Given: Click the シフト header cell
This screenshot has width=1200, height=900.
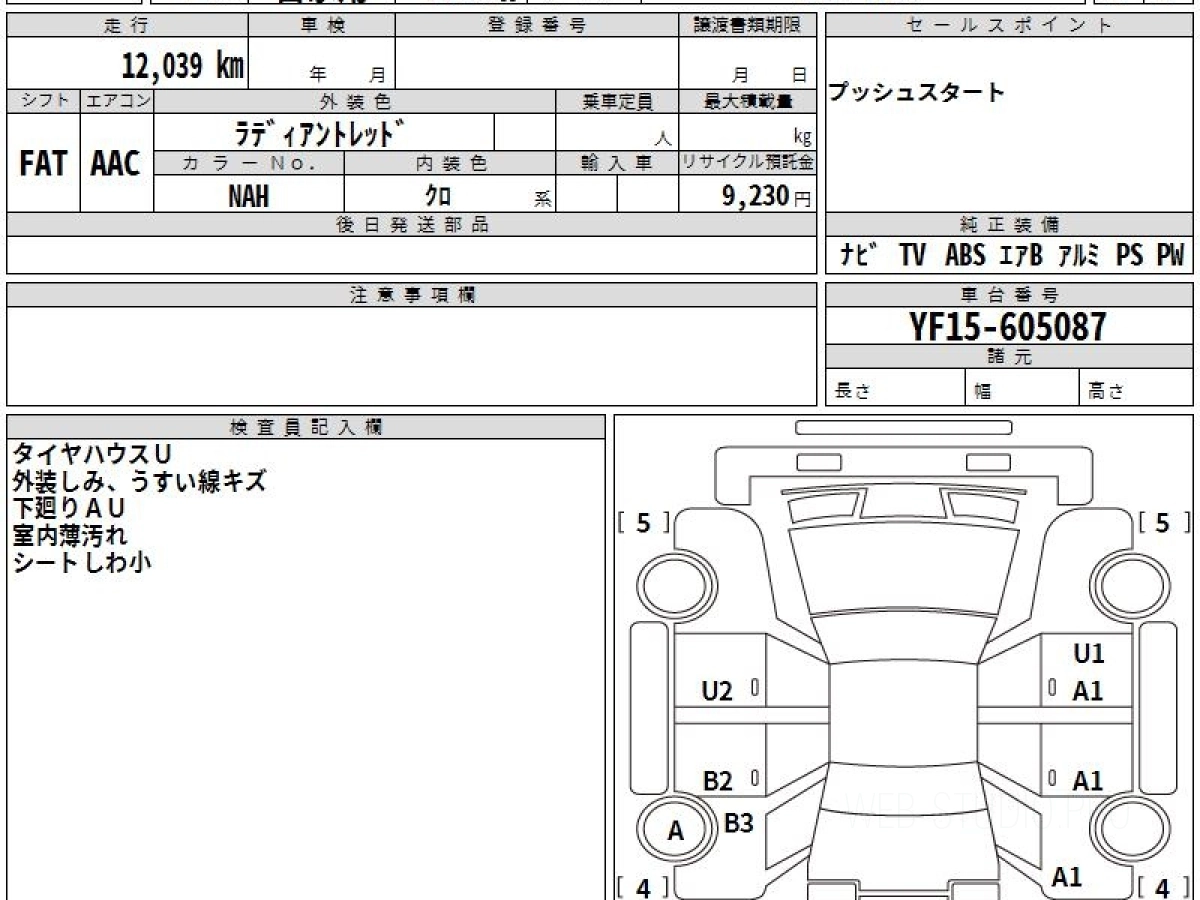Looking at the screenshot, I should (44, 101).
